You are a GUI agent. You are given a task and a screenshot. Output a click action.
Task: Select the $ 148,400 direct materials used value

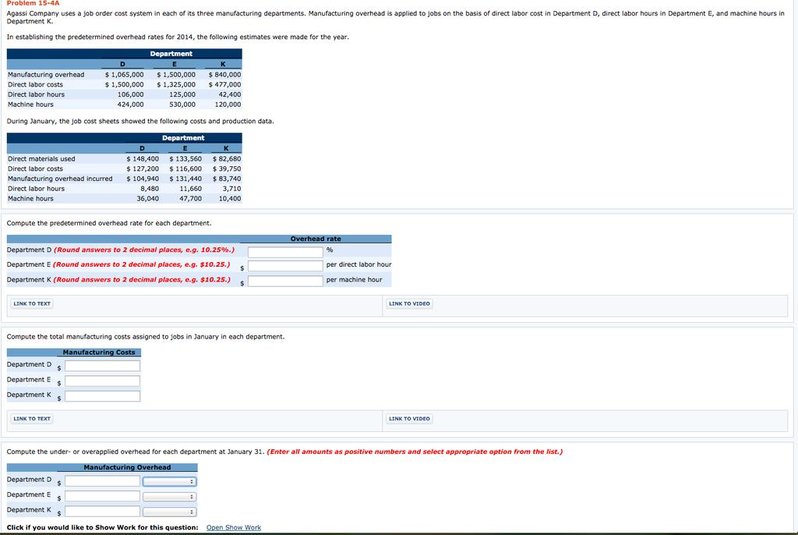click(142, 159)
